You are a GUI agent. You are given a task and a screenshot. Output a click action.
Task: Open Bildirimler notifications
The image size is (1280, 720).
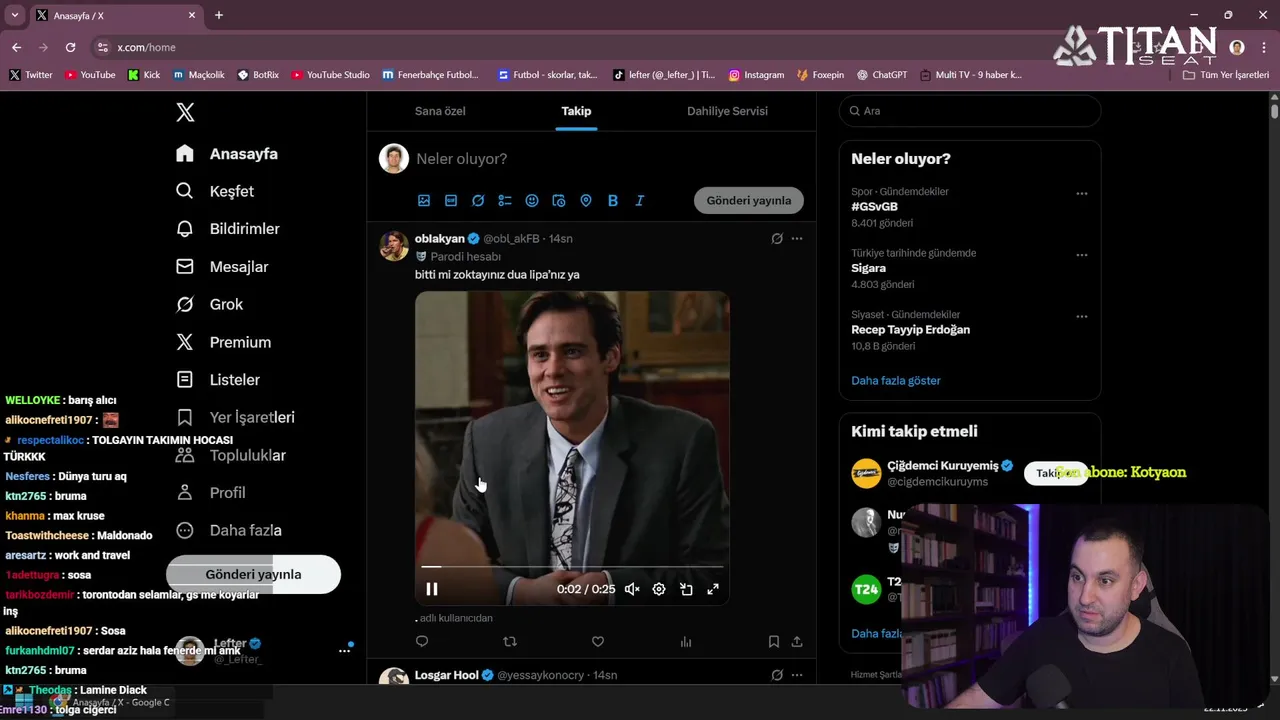tap(228, 229)
